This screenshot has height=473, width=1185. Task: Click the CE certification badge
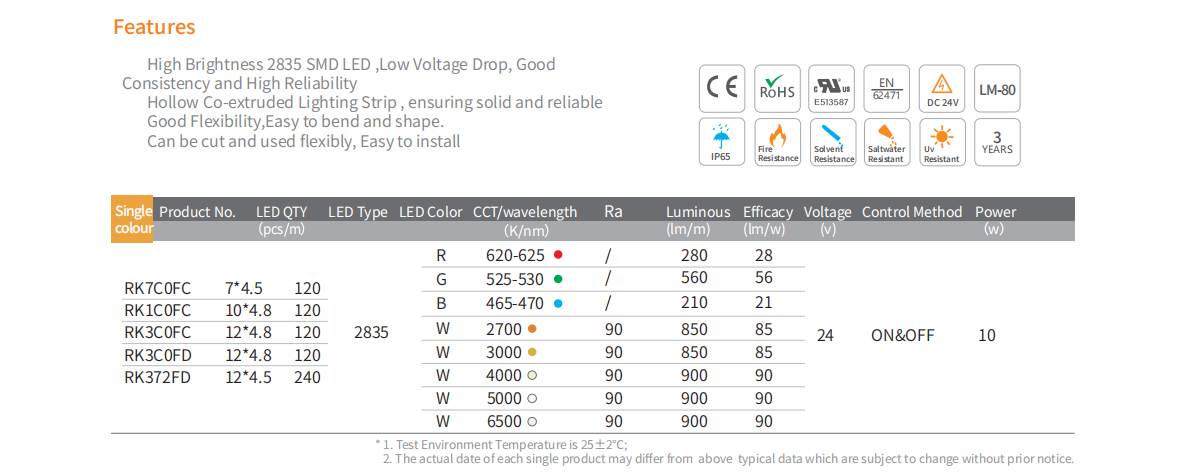(x=722, y=89)
